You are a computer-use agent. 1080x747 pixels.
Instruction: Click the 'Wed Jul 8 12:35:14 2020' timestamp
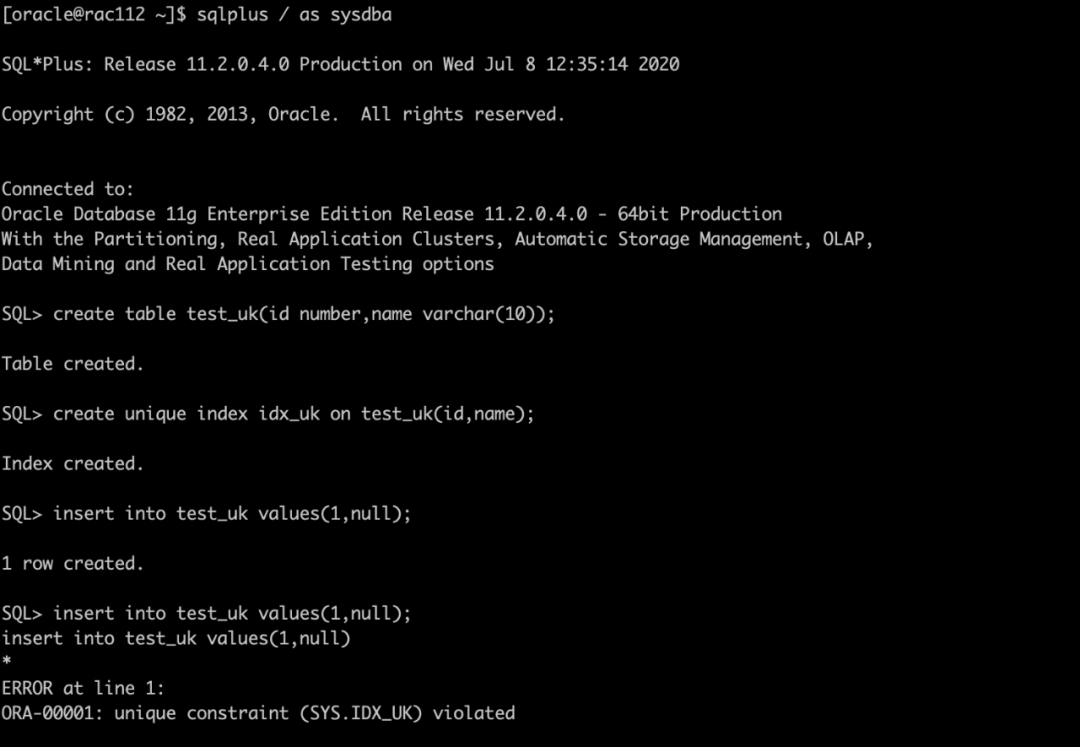click(566, 65)
